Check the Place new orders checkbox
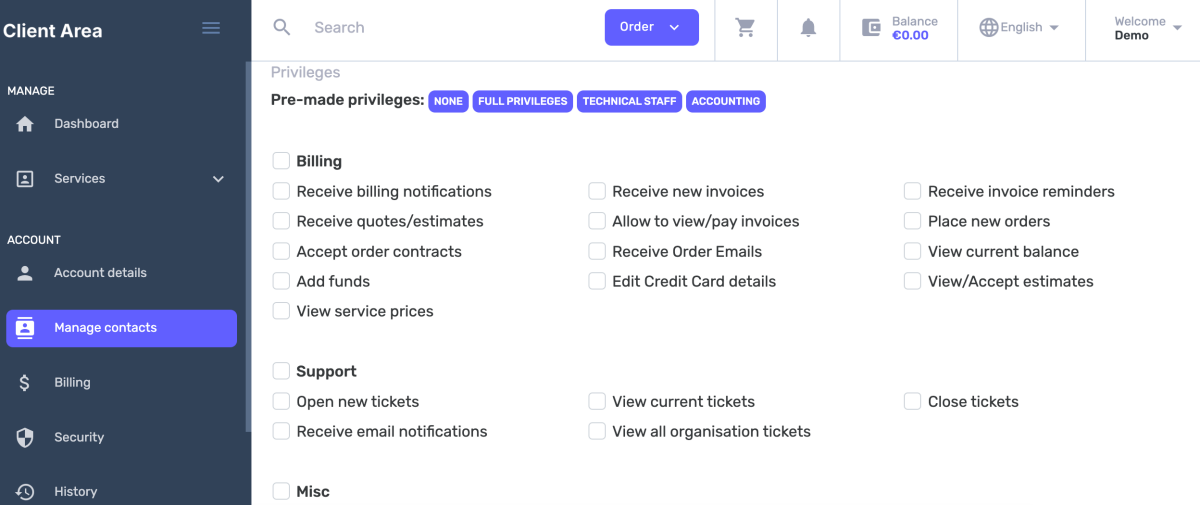The height and width of the screenshot is (505, 1200). tap(912, 221)
